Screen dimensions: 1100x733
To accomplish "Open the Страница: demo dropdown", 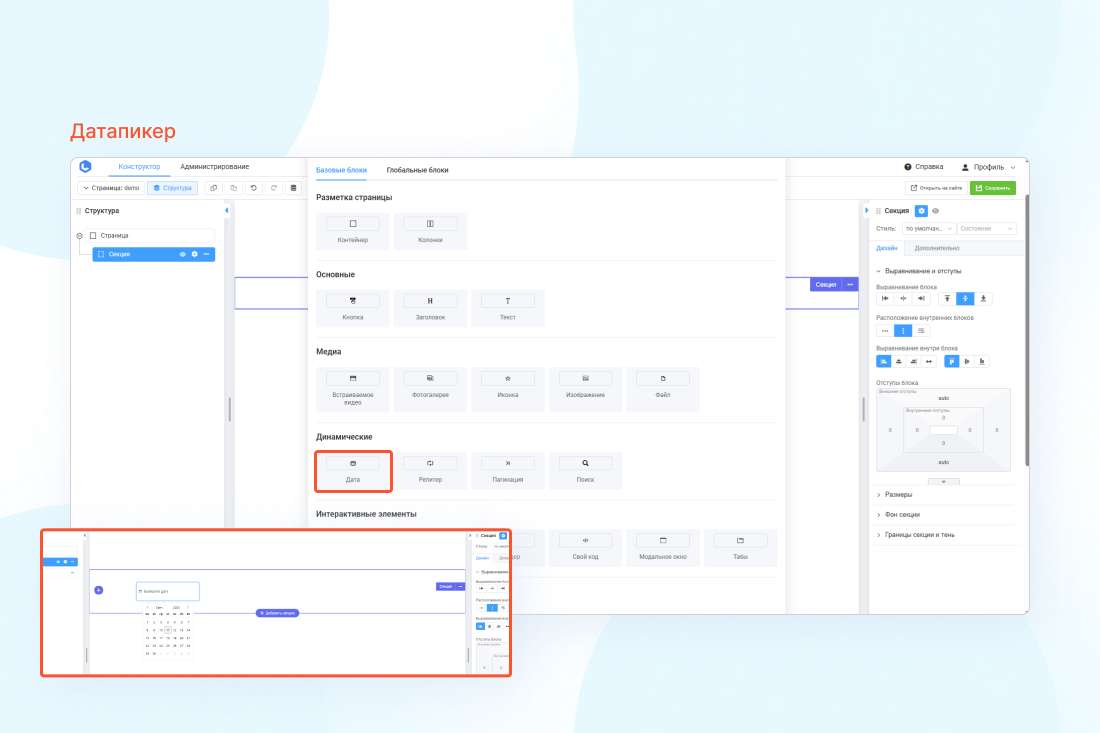I will pos(111,188).
